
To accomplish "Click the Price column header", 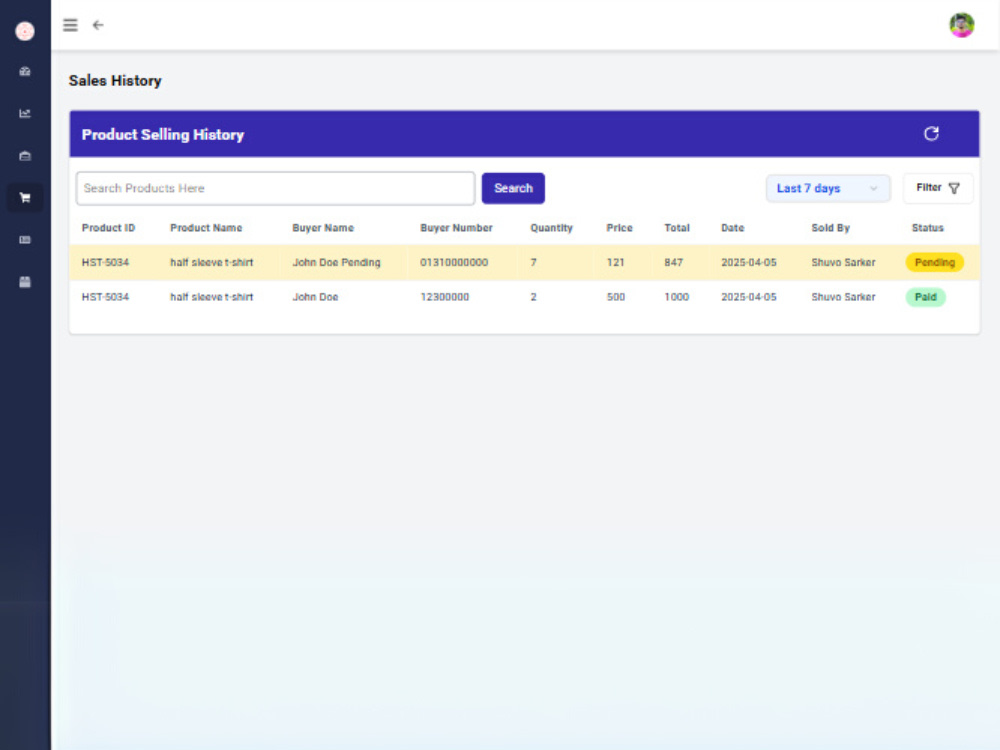I will (619, 228).
